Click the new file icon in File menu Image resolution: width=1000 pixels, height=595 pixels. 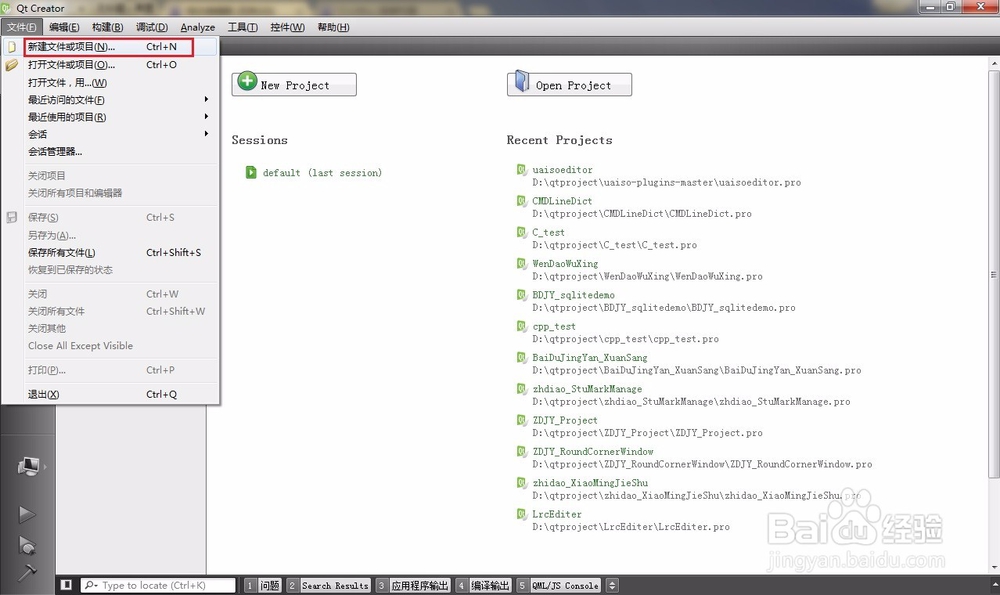[11, 47]
